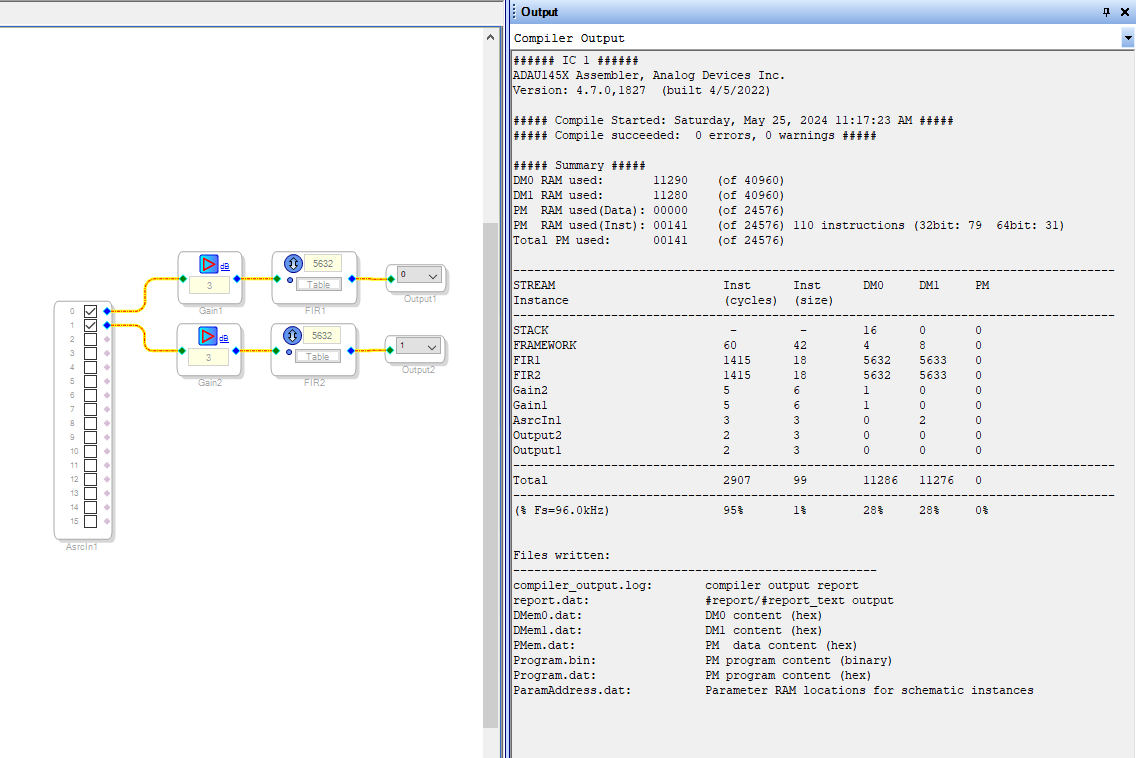Click the FIR2 filter icon
1136x758 pixels.
tap(292, 336)
